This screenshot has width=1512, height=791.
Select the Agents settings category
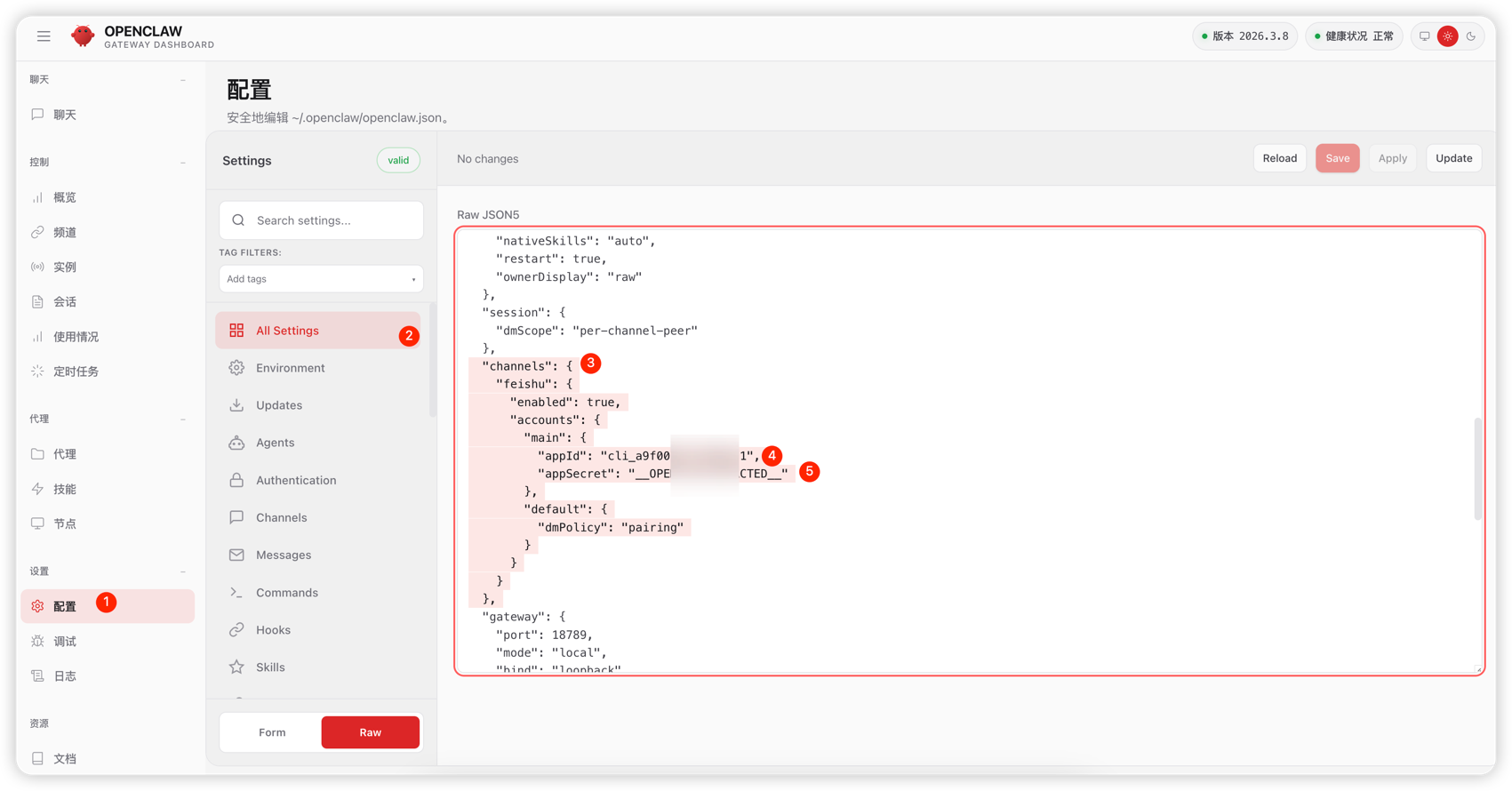[x=275, y=443]
